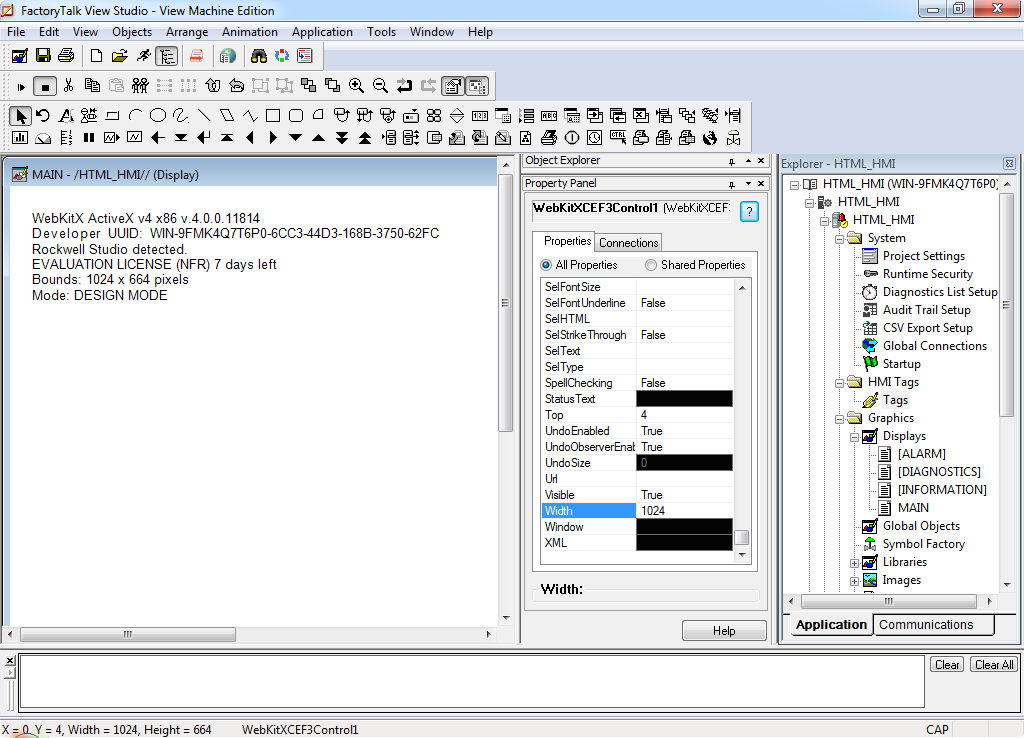Select Runtime Security in the Explorer
The width and height of the screenshot is (1024, 738).
click(x=927, y=274)
